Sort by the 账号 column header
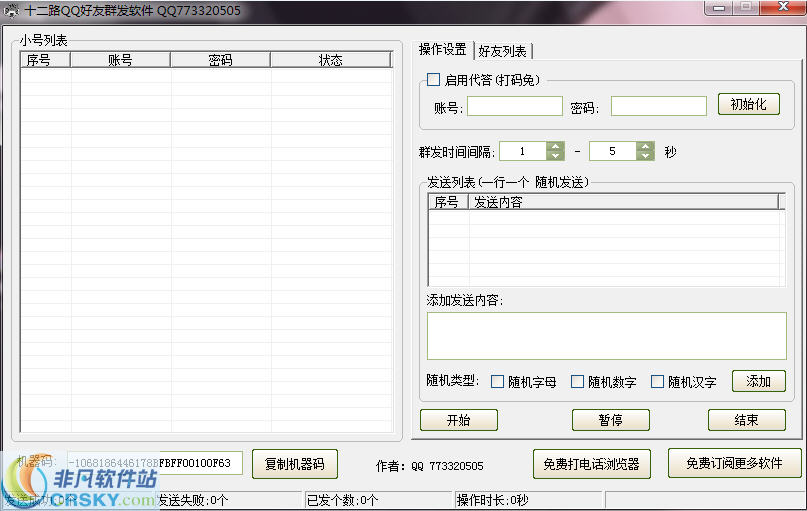The image size is (807, 511). 120,60
